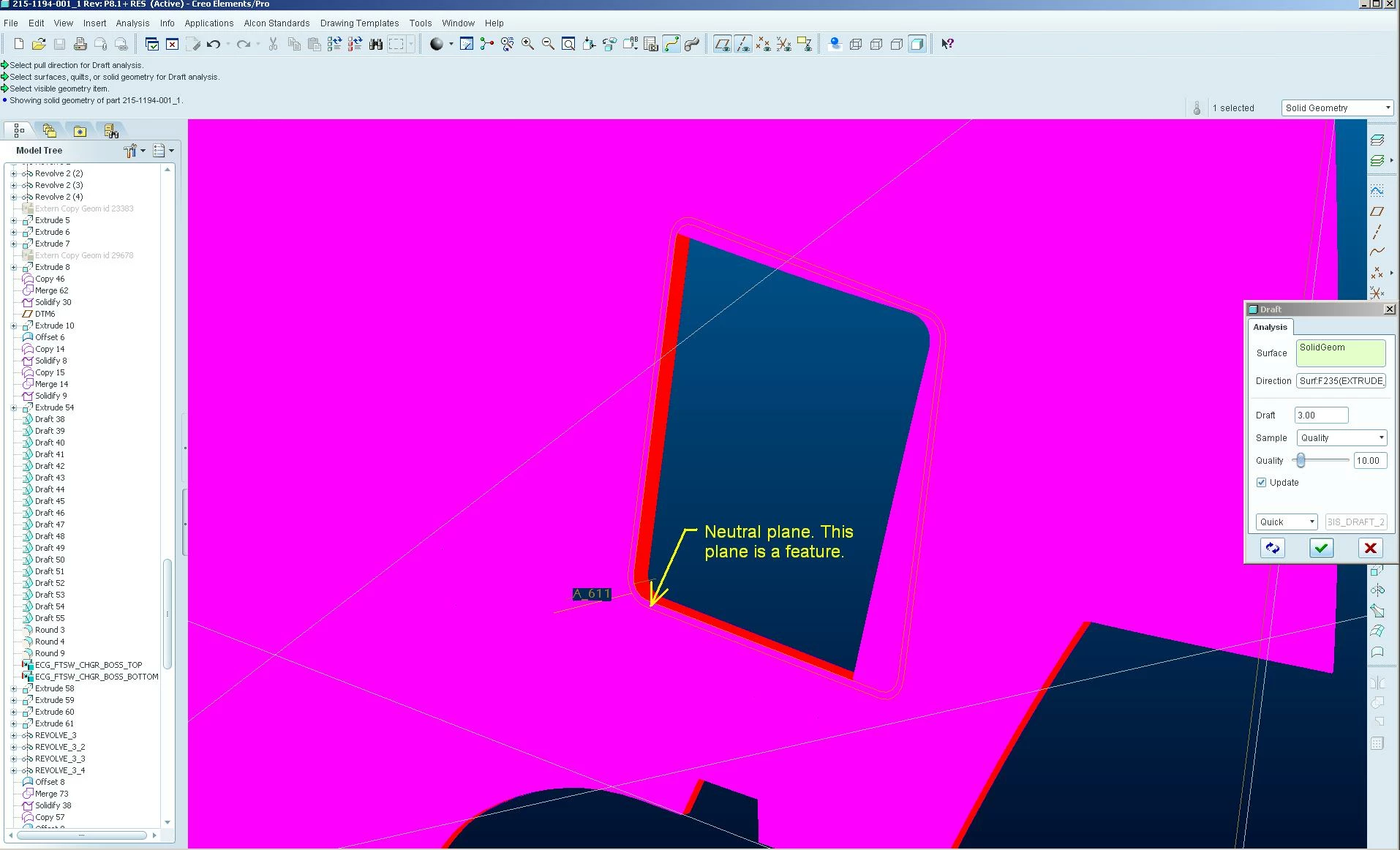The height and width of the screenshot is (850, 1400).
Task: Undo the last action
Action: tap(214, 44)
